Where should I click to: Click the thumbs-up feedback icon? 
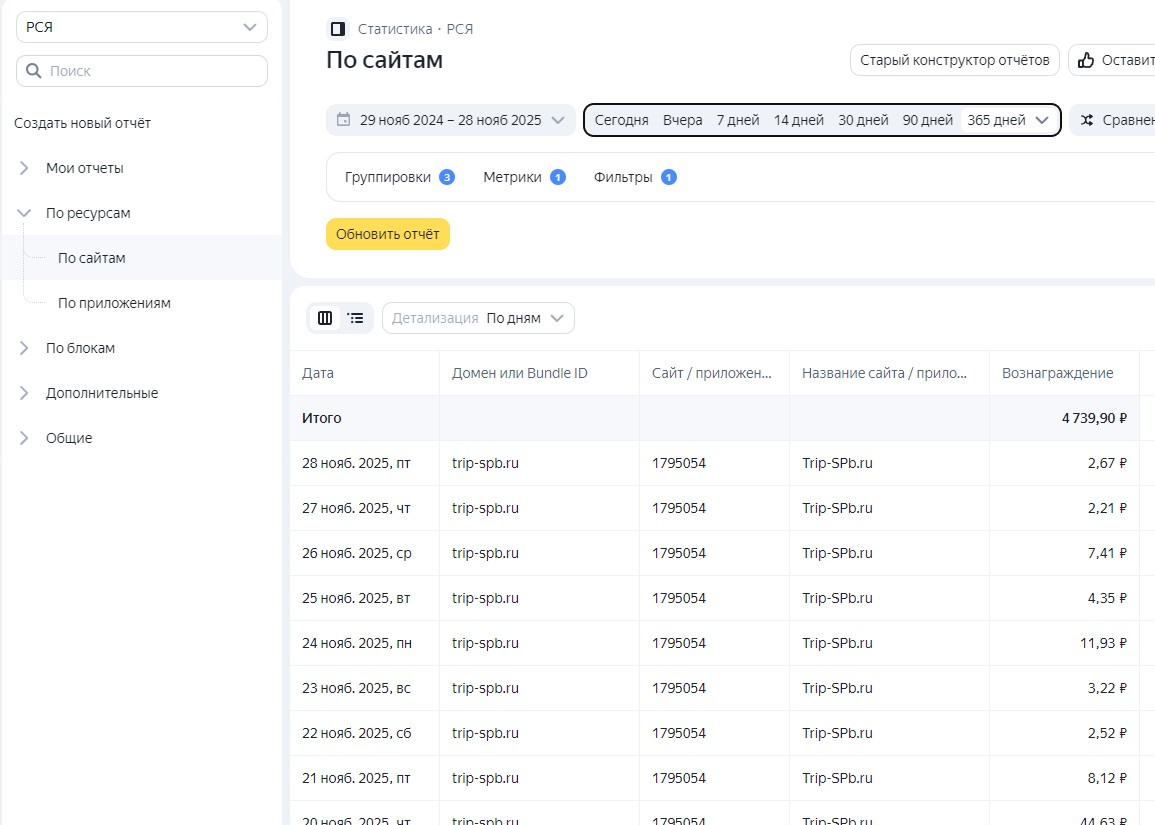(x=1085, y=60)
